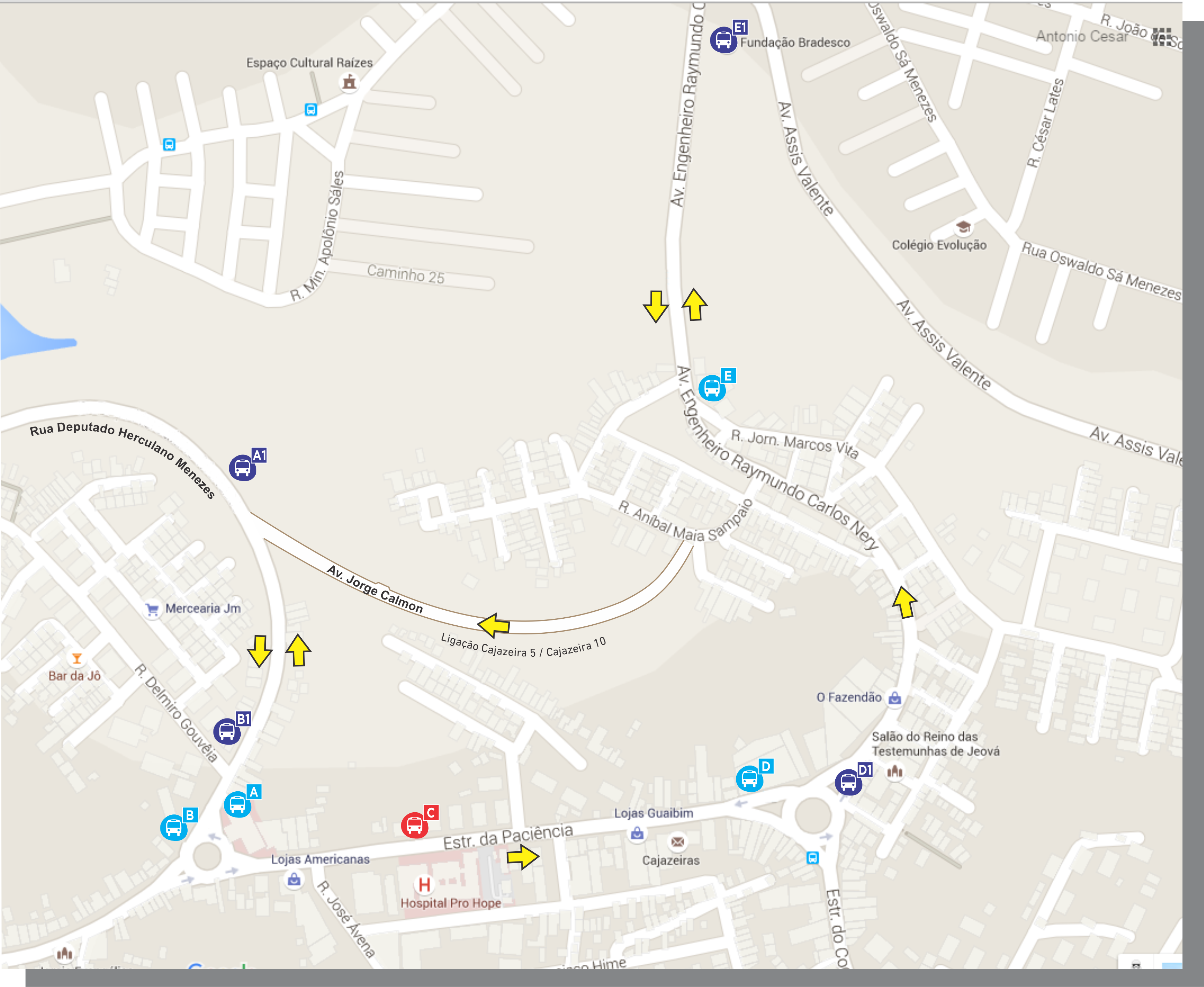This screenshot has width=1204, height=987.
Task: Click the E1 bus stop icon
Action: 724,40
